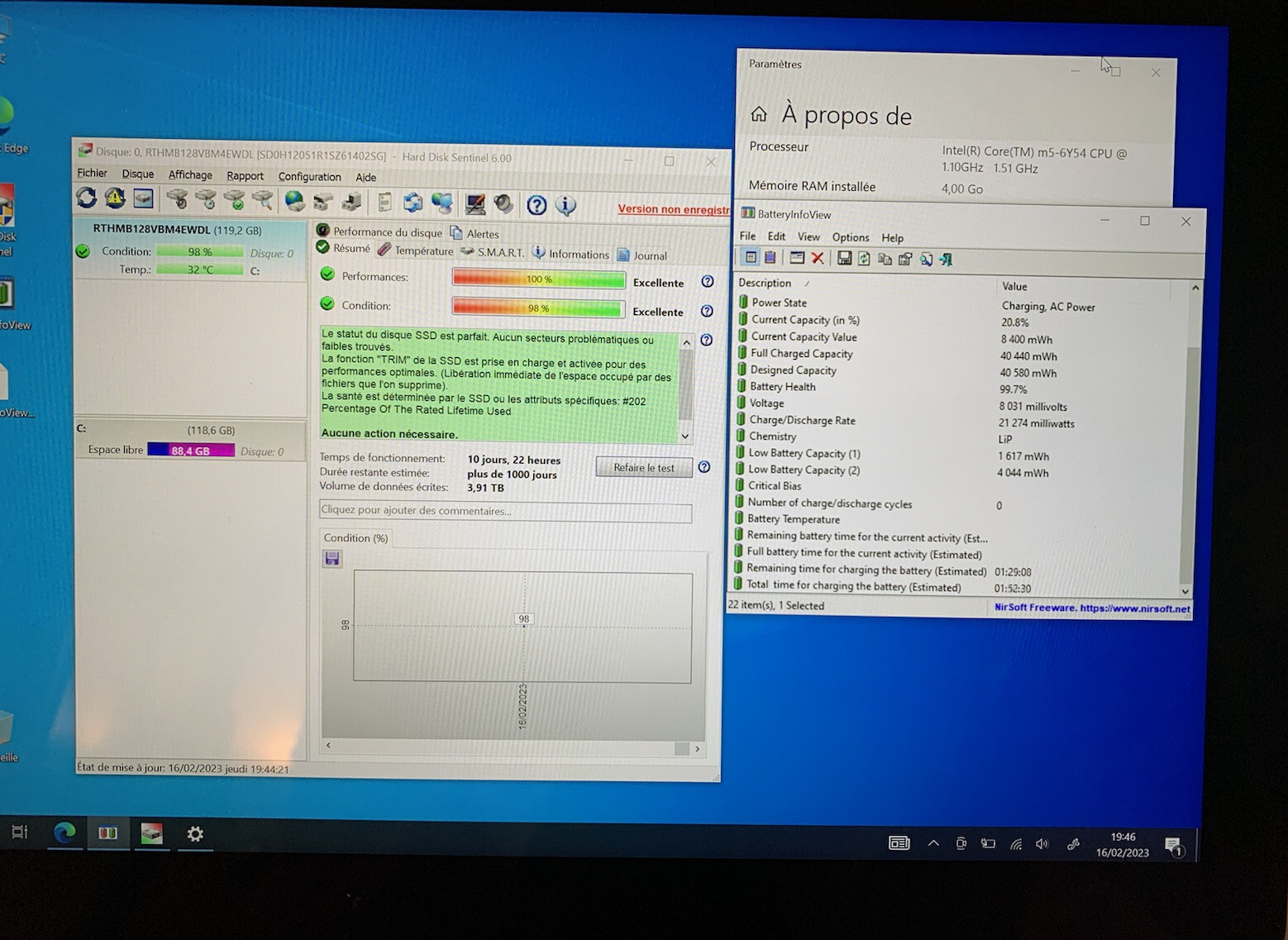Click BatteryInfoView list scroll down arrow

click(1185, 591)
